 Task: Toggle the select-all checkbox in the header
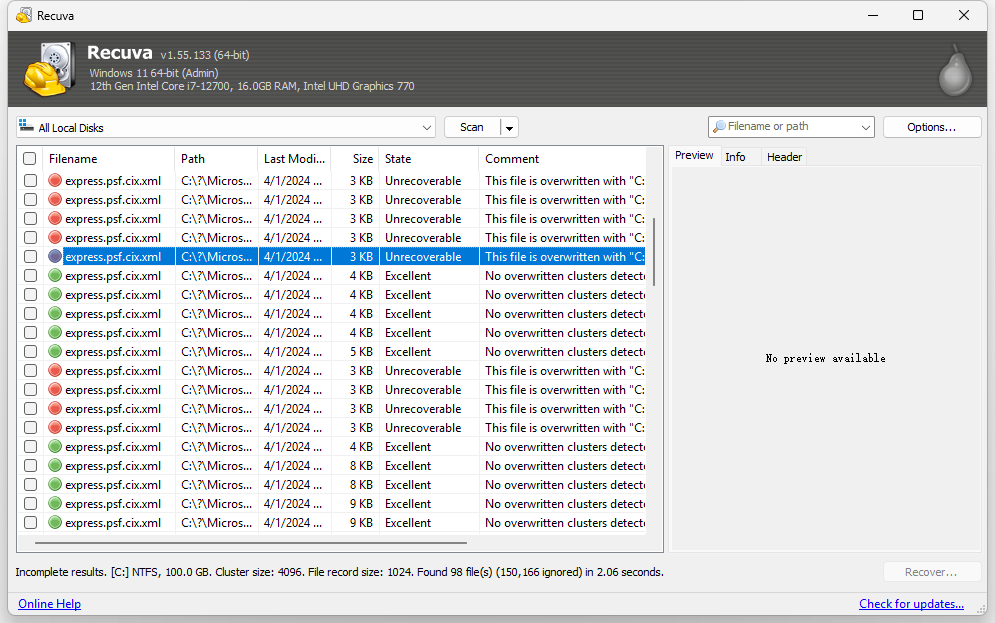pos(30,159)
